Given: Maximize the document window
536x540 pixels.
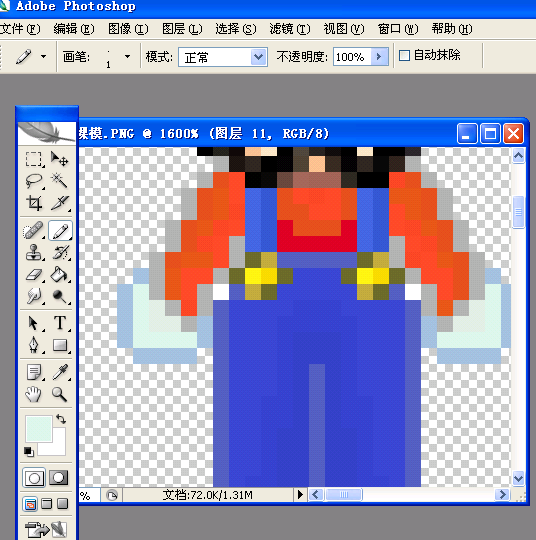Looking at the screenshot, I should [490, 133].
